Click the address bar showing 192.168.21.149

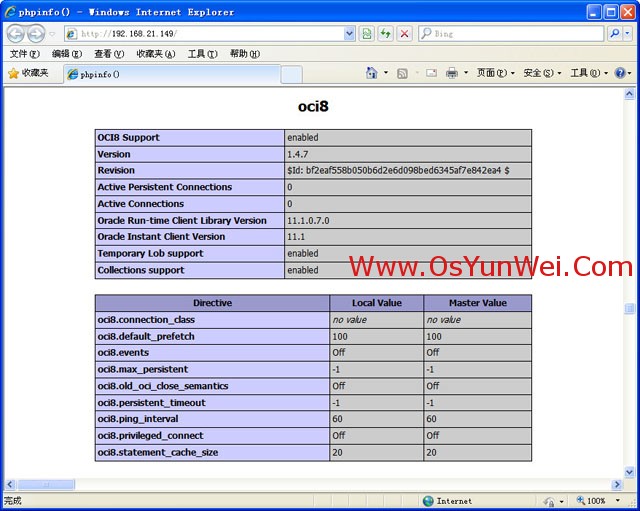point(204,34)
